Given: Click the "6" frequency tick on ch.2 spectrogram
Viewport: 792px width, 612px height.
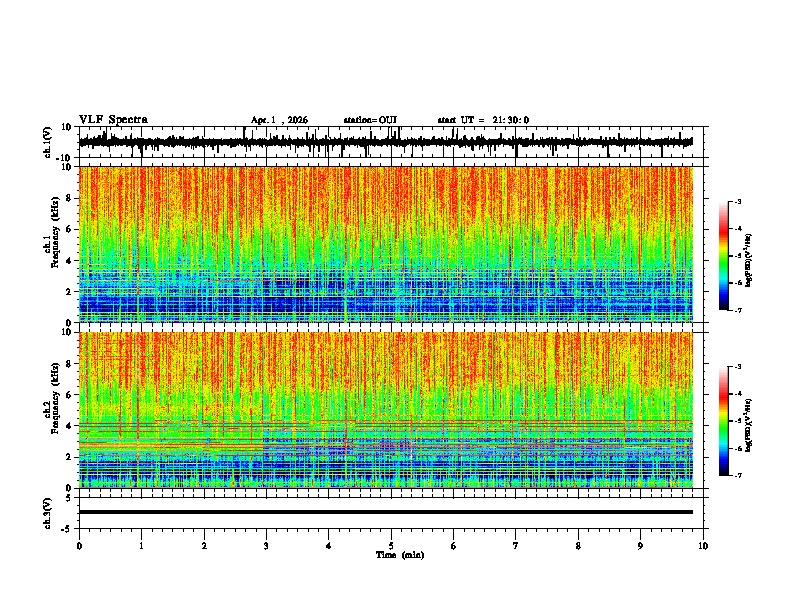Looking at the screenshot, I should click(x=70, y=395).
